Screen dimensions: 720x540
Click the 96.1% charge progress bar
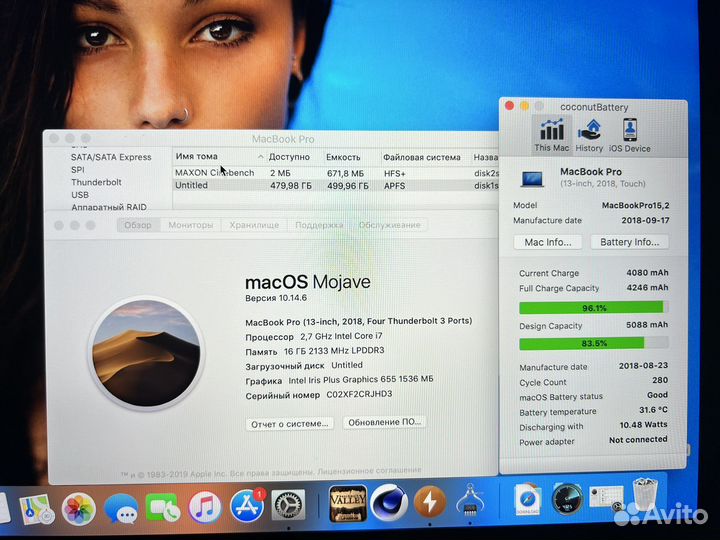[594, 308]
